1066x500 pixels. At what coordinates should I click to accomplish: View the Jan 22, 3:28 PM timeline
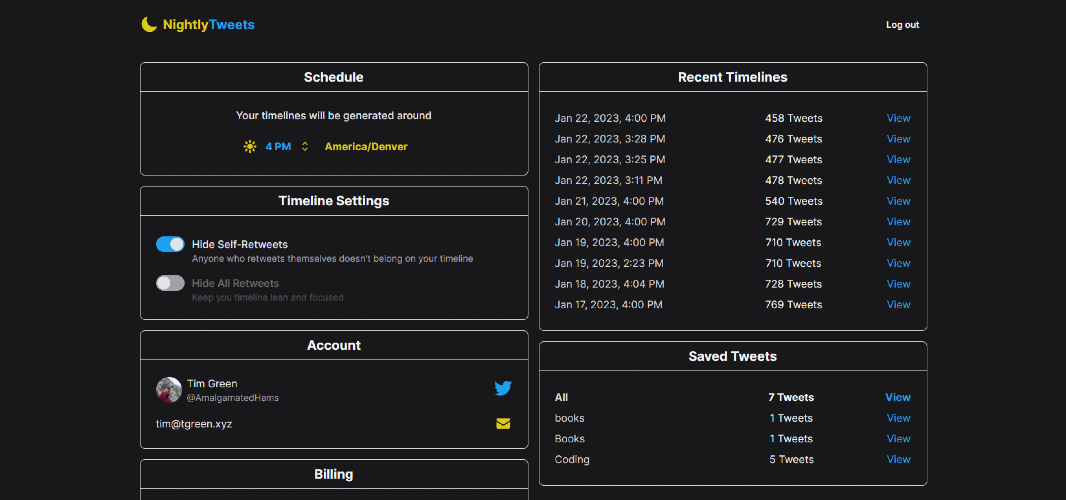click(x=898, y=139)
